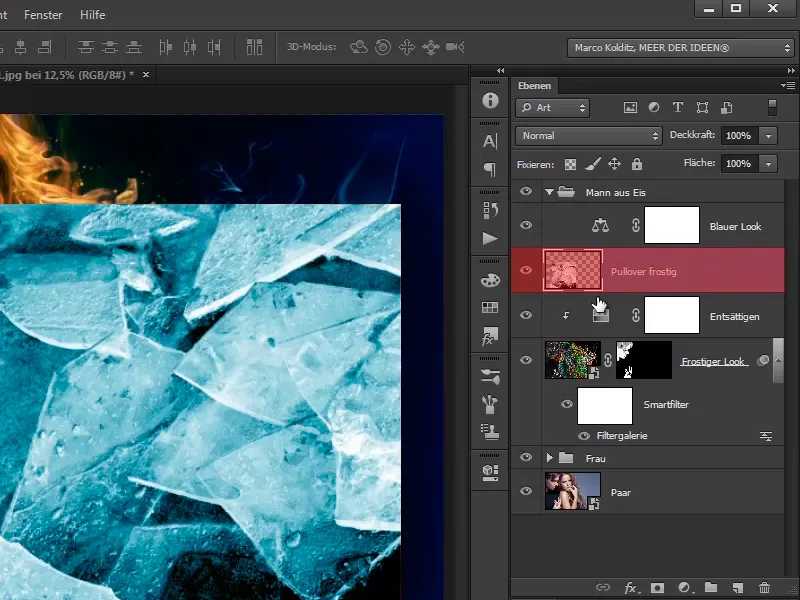Open the Actions panel play icon
This screenshot has width=800, height=600.
(490, 238)
